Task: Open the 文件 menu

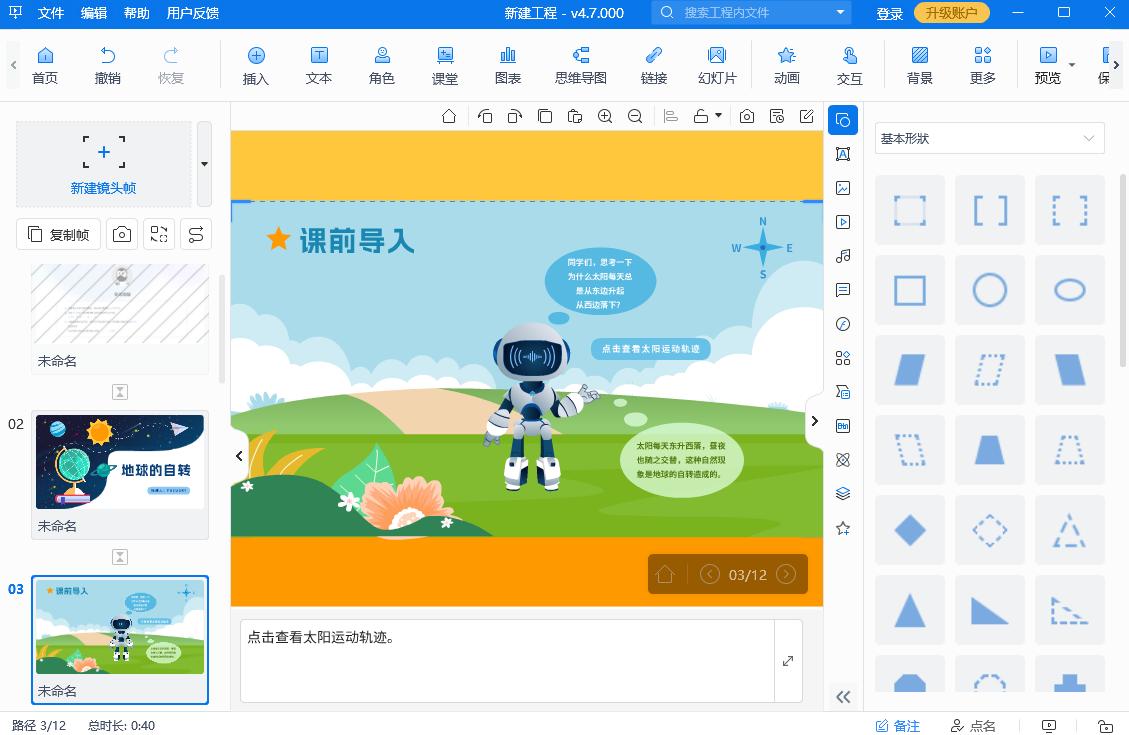Action: pos(50,13)
